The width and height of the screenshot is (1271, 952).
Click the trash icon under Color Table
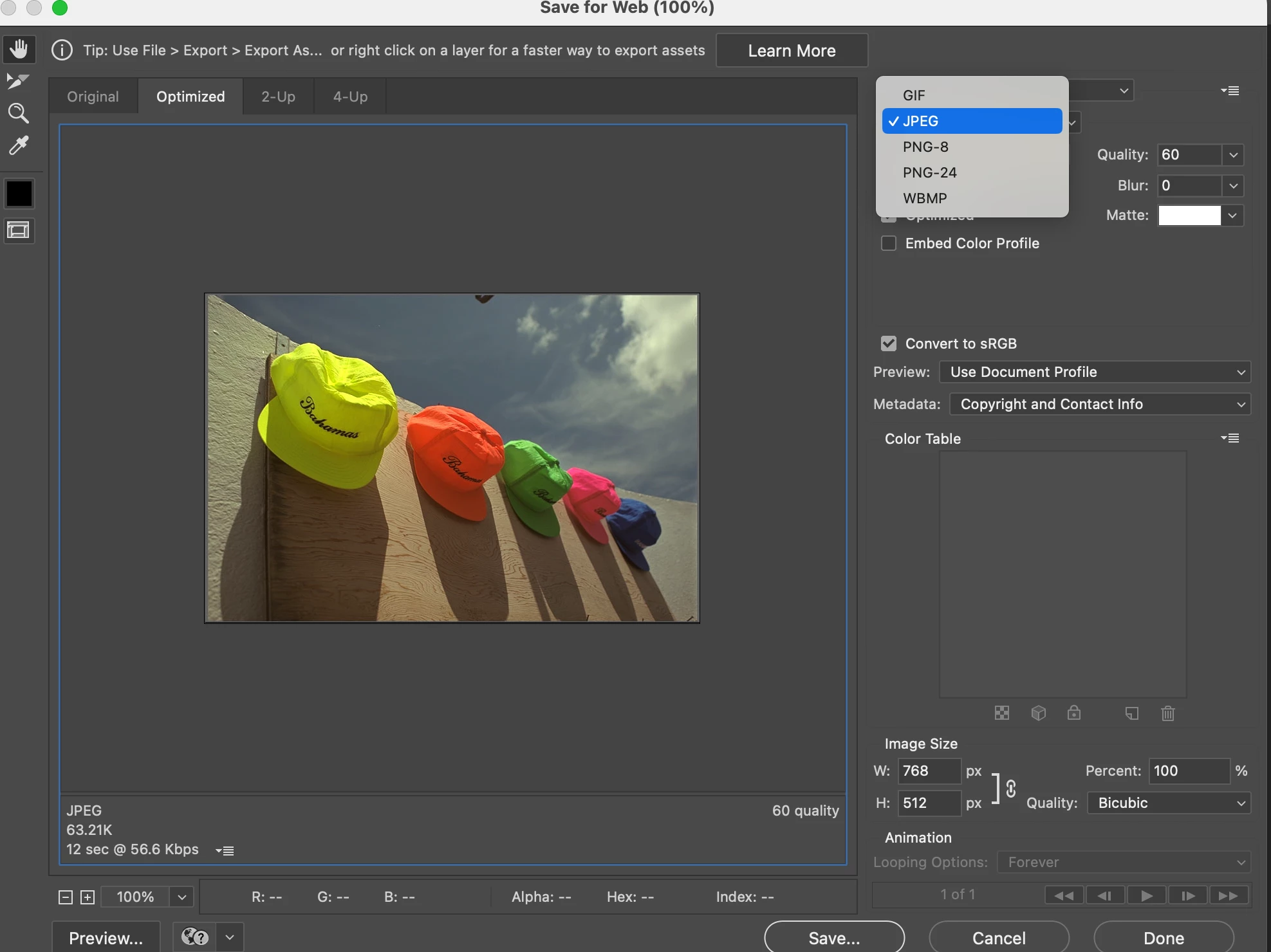click(x=1167, y=713)
